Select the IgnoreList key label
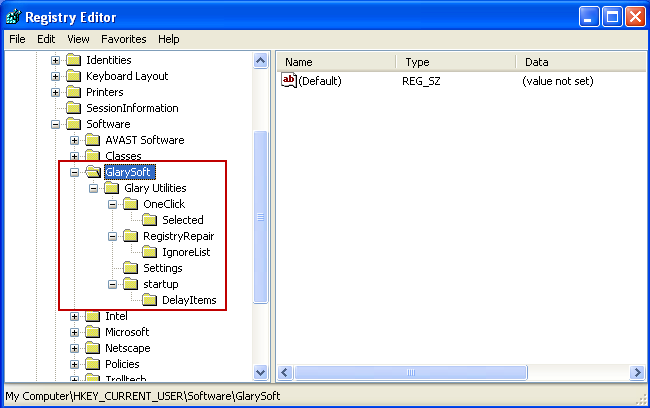The image size is (650, 408). [x=186, y=252]
